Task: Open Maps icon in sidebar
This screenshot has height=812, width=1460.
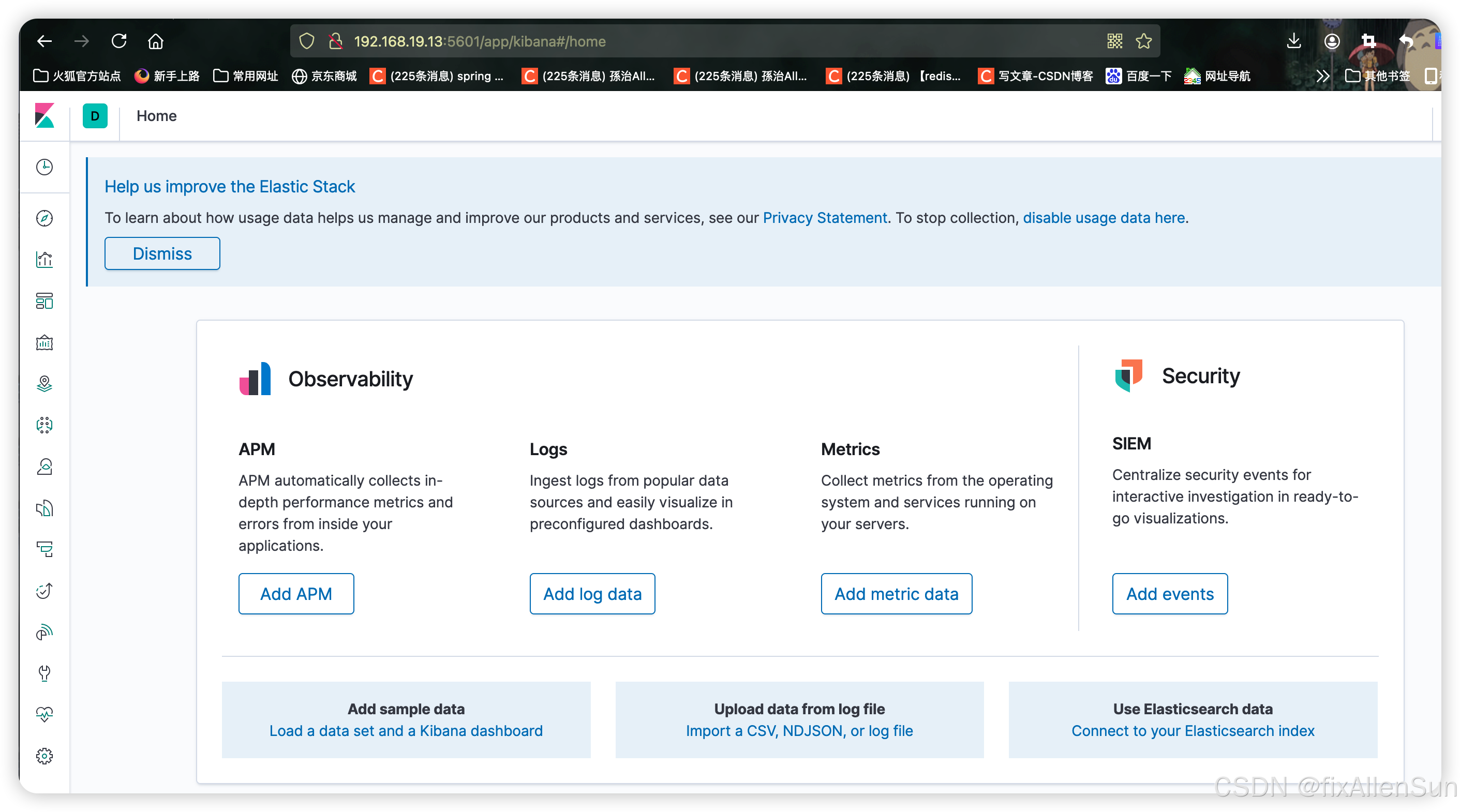Action: (44, 384)
